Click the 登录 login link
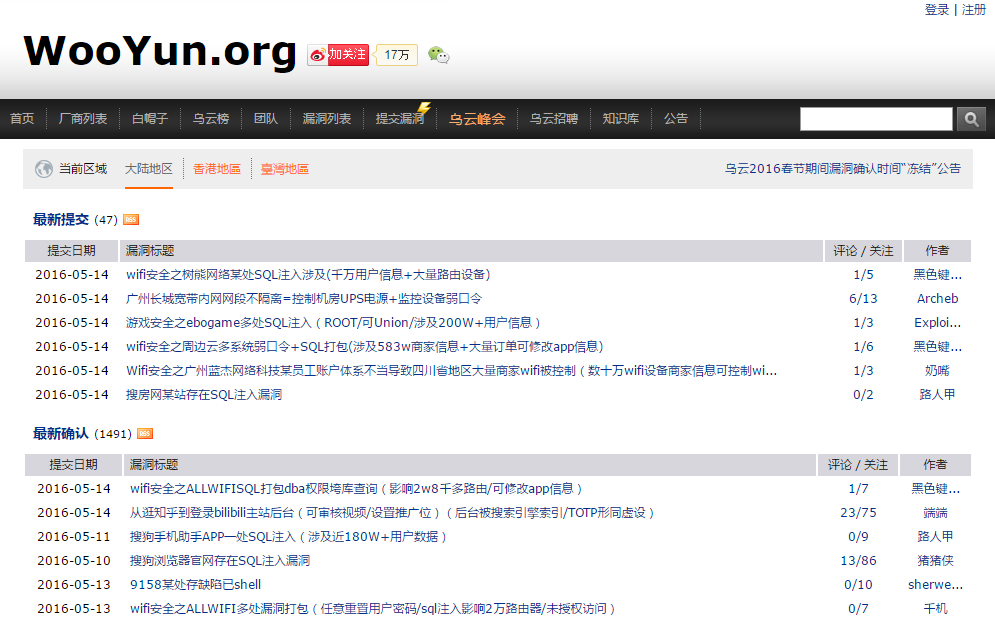 [x=937, y=10]
